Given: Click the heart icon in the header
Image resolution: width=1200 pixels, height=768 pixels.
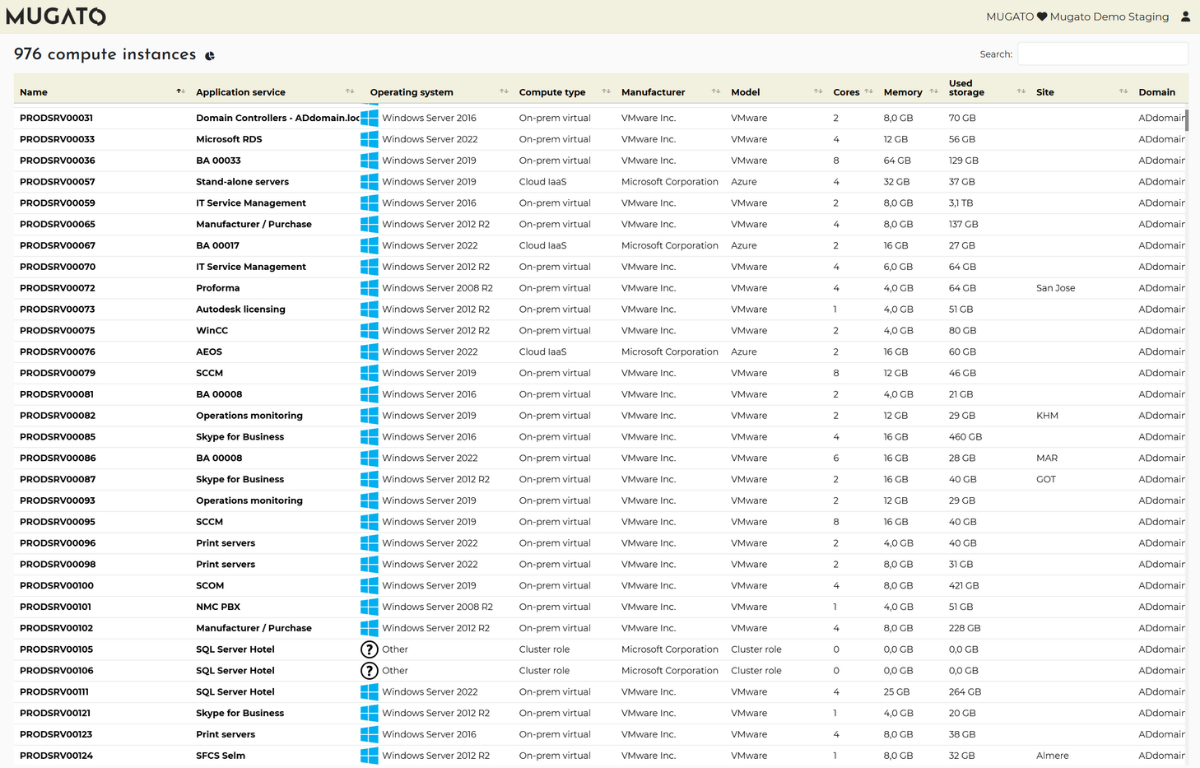Looking at the screenshot, I should pos(1042,17).
